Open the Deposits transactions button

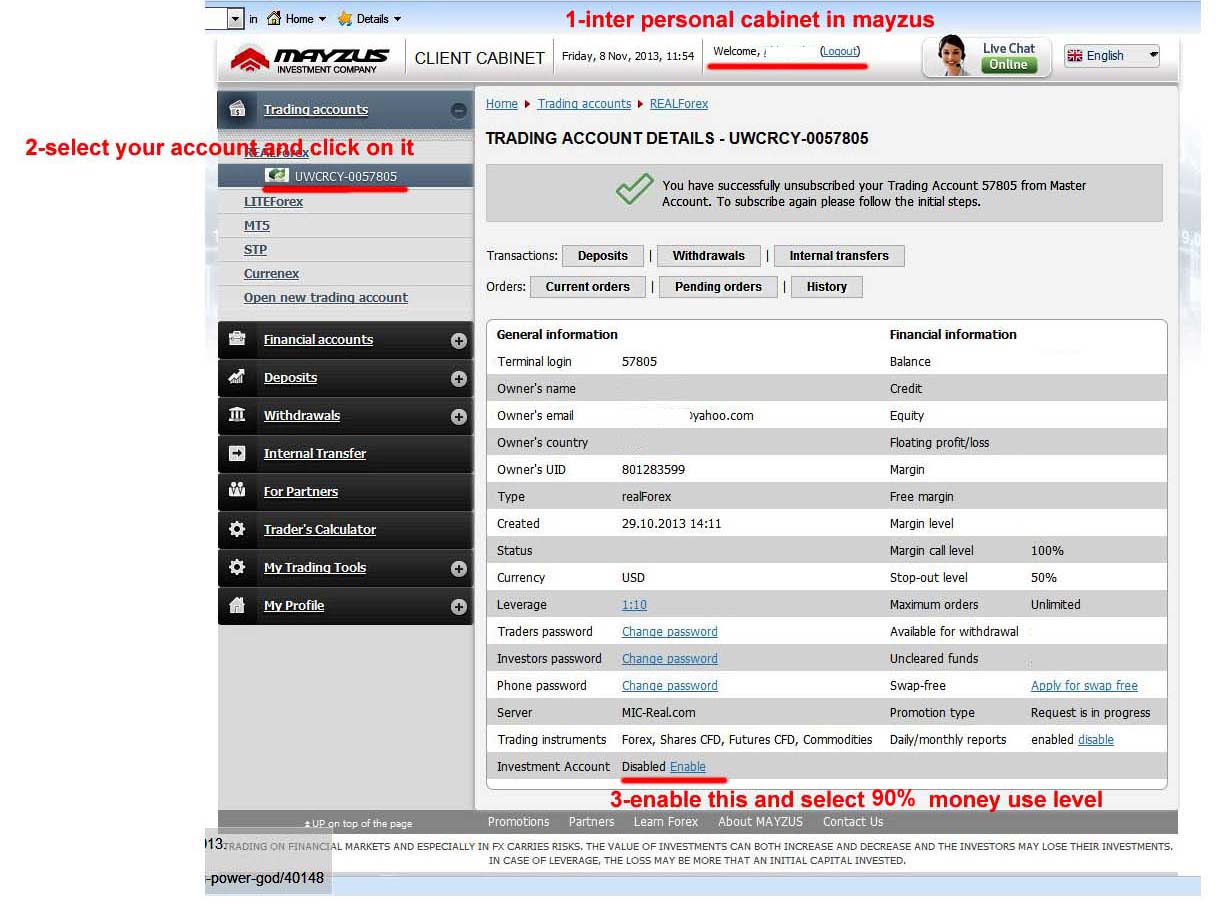point(603,256)
